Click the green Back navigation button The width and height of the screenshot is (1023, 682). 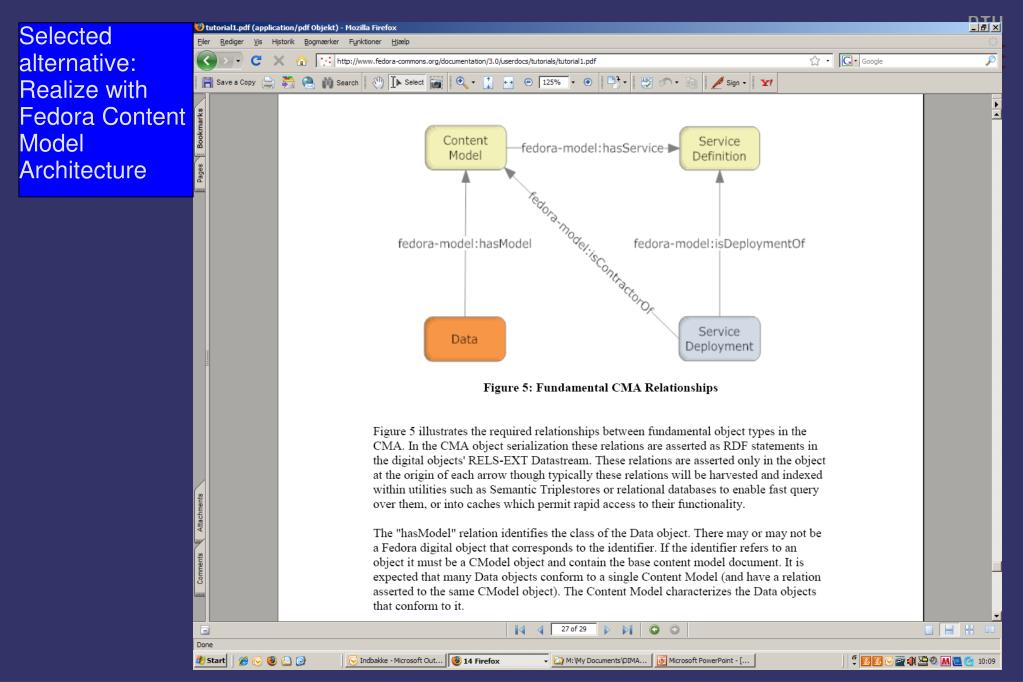[x=207, y=61]
